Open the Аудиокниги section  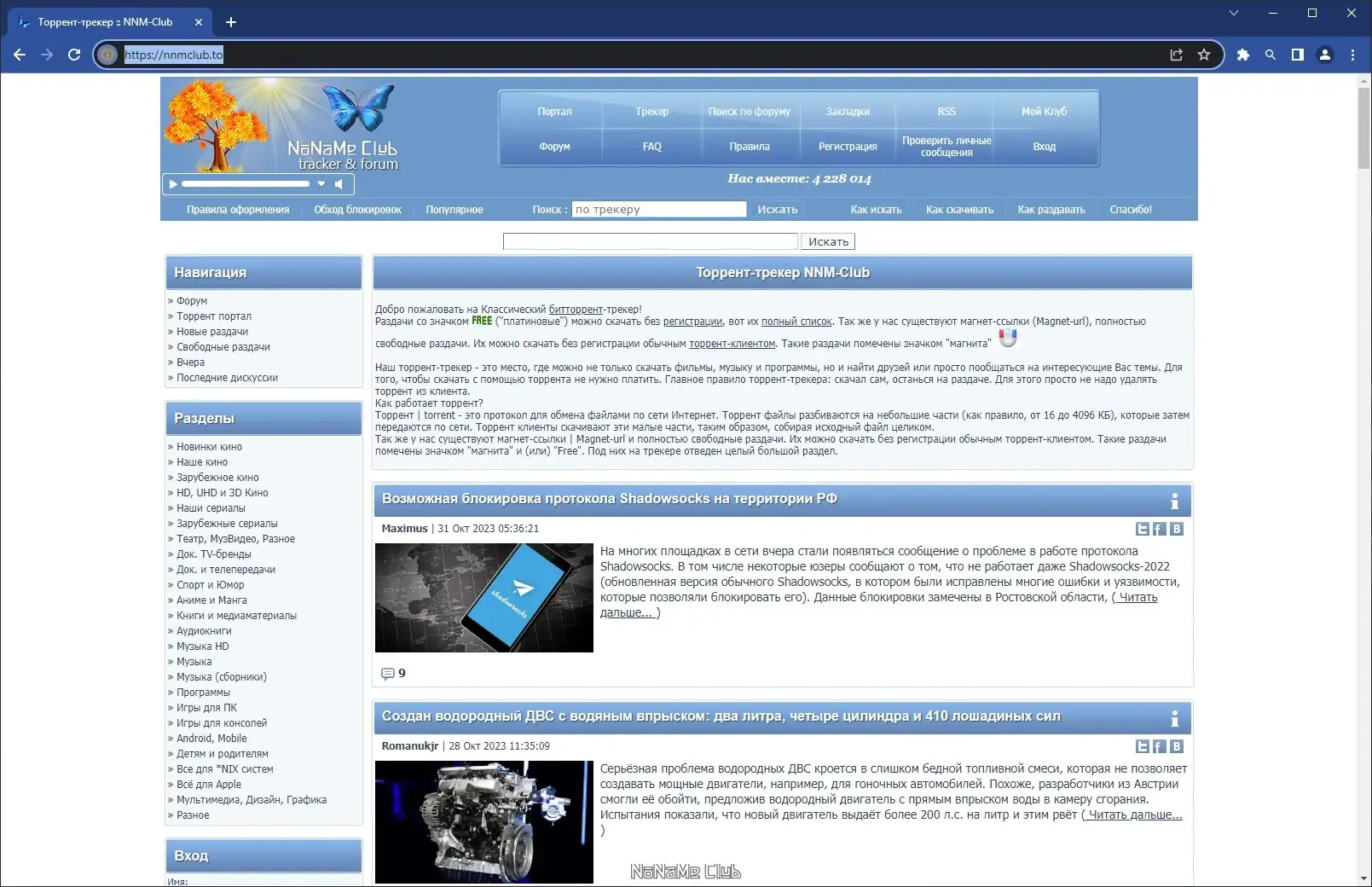(204, 631)
